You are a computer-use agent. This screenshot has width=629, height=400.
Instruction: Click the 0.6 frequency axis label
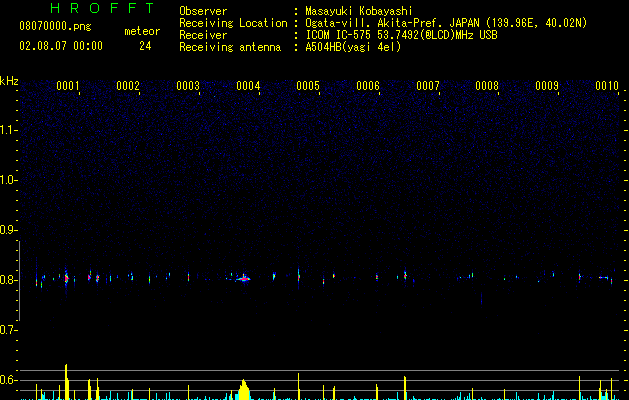8,380
